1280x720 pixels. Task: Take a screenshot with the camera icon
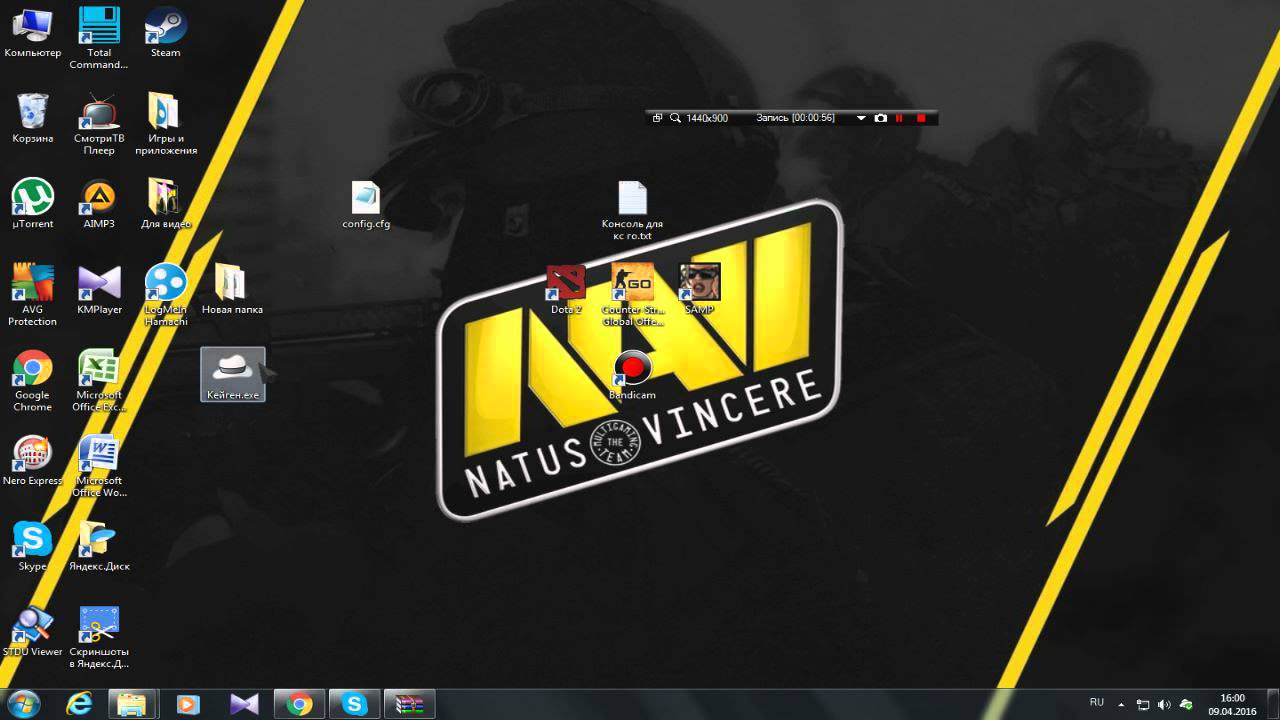[880, 118]
